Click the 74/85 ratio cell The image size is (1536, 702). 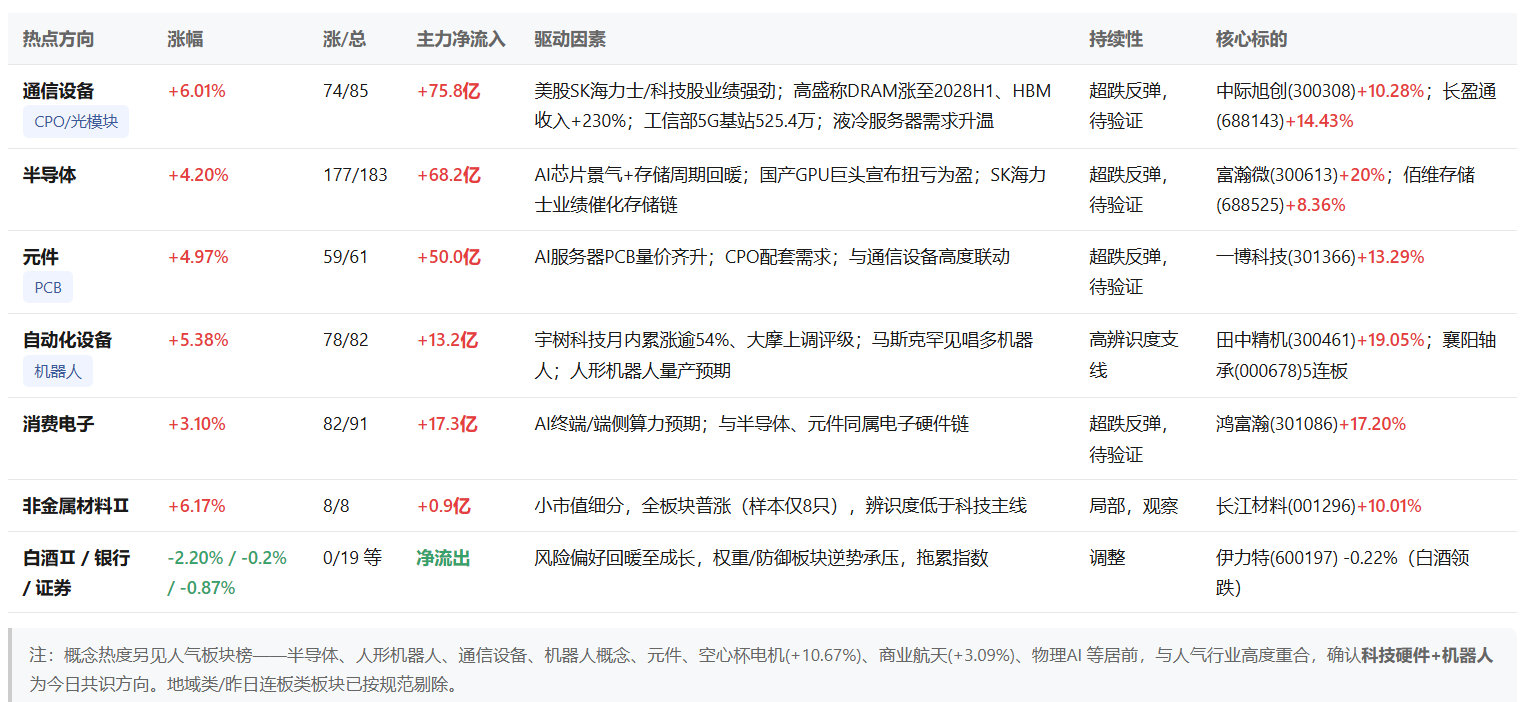point(346,91)
